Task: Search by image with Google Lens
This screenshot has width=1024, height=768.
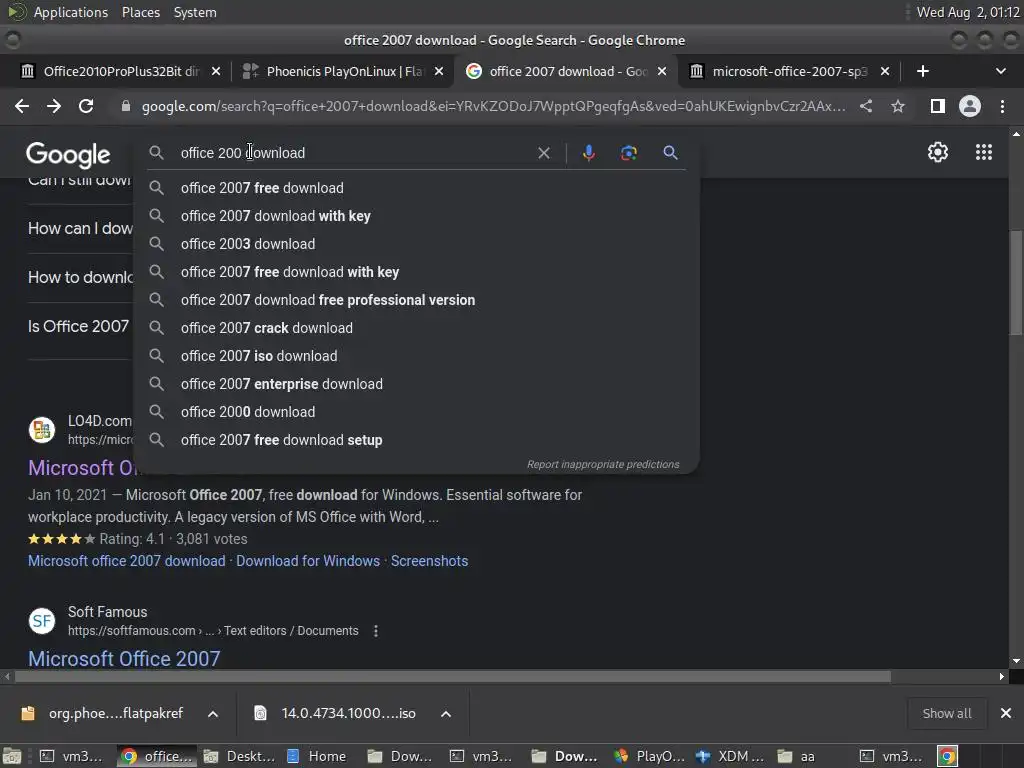Action: tap(628, 153)
